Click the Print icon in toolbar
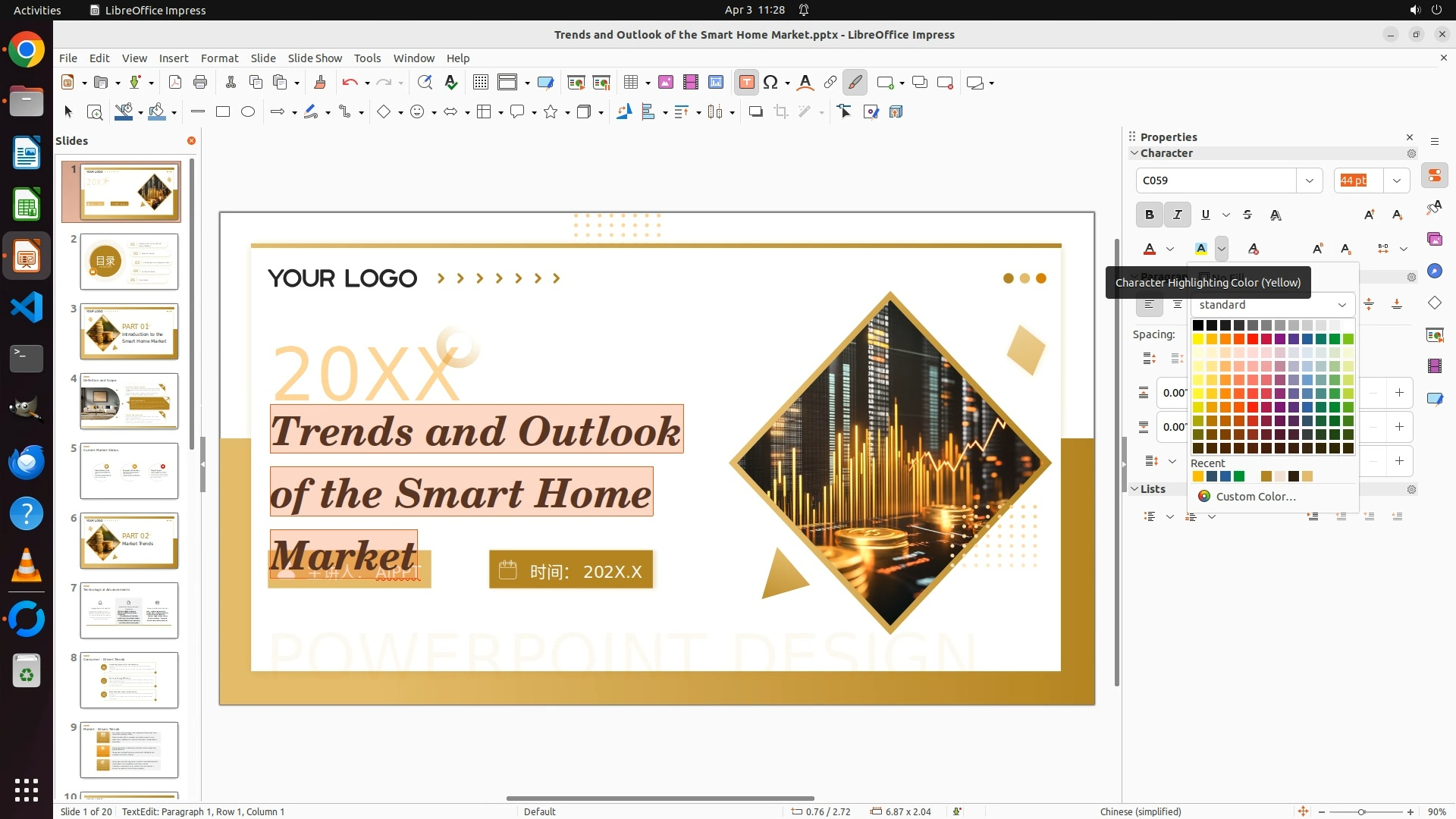This screenshot has width=1456, height=819. (200, 83)
